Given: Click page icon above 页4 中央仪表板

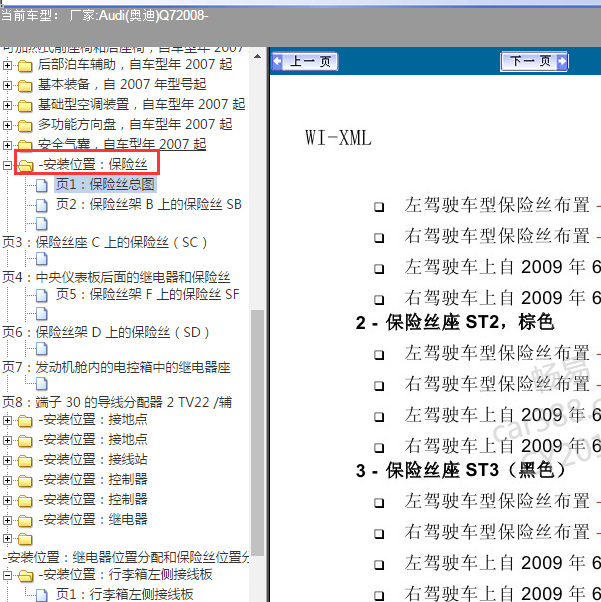Looking at the screenshot, I should pyautogui.click(x=41, y=259).
